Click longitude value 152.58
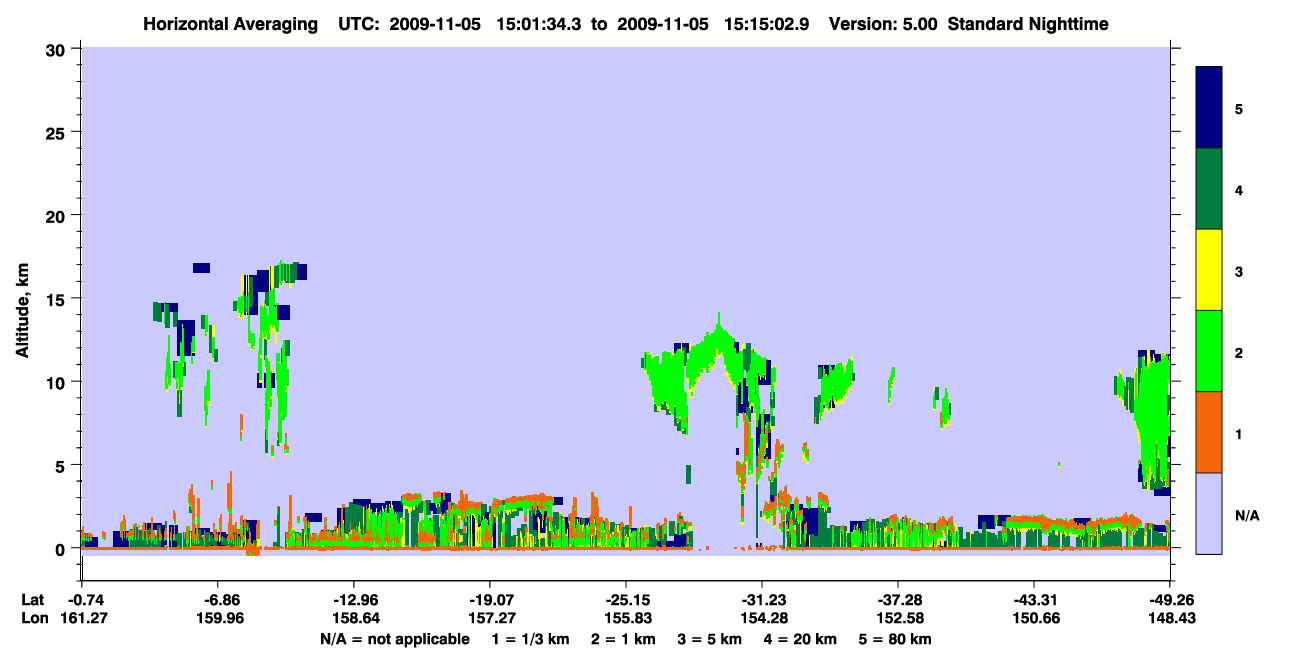The image size is (1300, 667). coord(898,618)
